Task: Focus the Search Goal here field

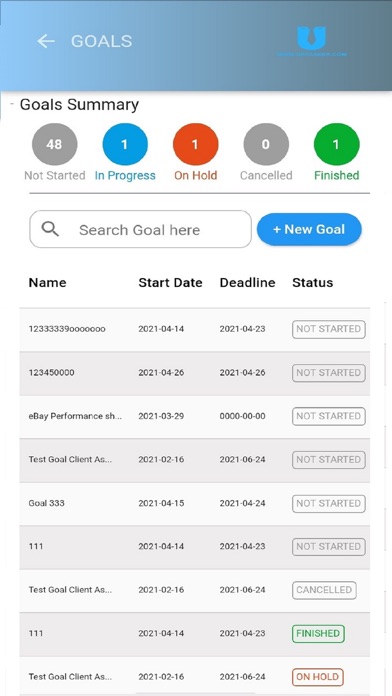Action: click(140, 229)
